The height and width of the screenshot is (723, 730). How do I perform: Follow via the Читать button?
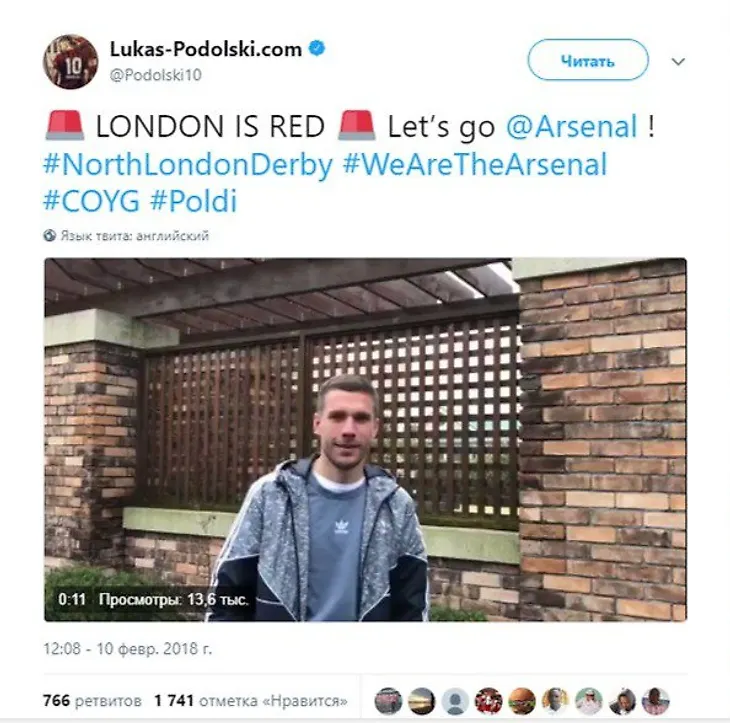click(x=588, y=60)
